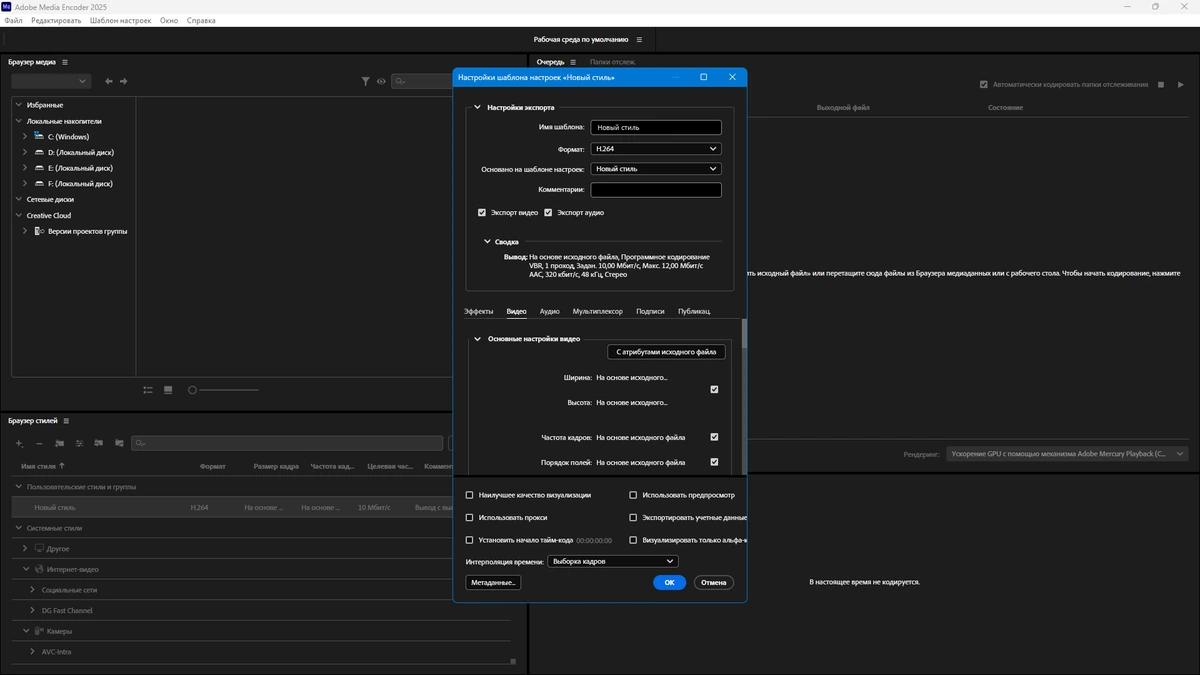
Task: Open the Media Browser path dropdown
Action: pos(51,81)
